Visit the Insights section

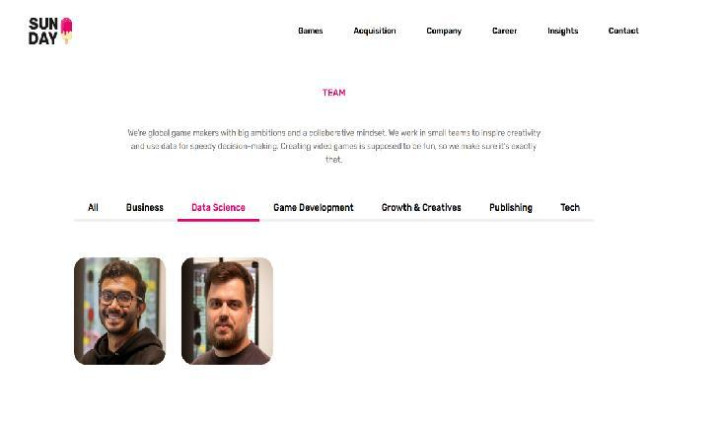562,31
